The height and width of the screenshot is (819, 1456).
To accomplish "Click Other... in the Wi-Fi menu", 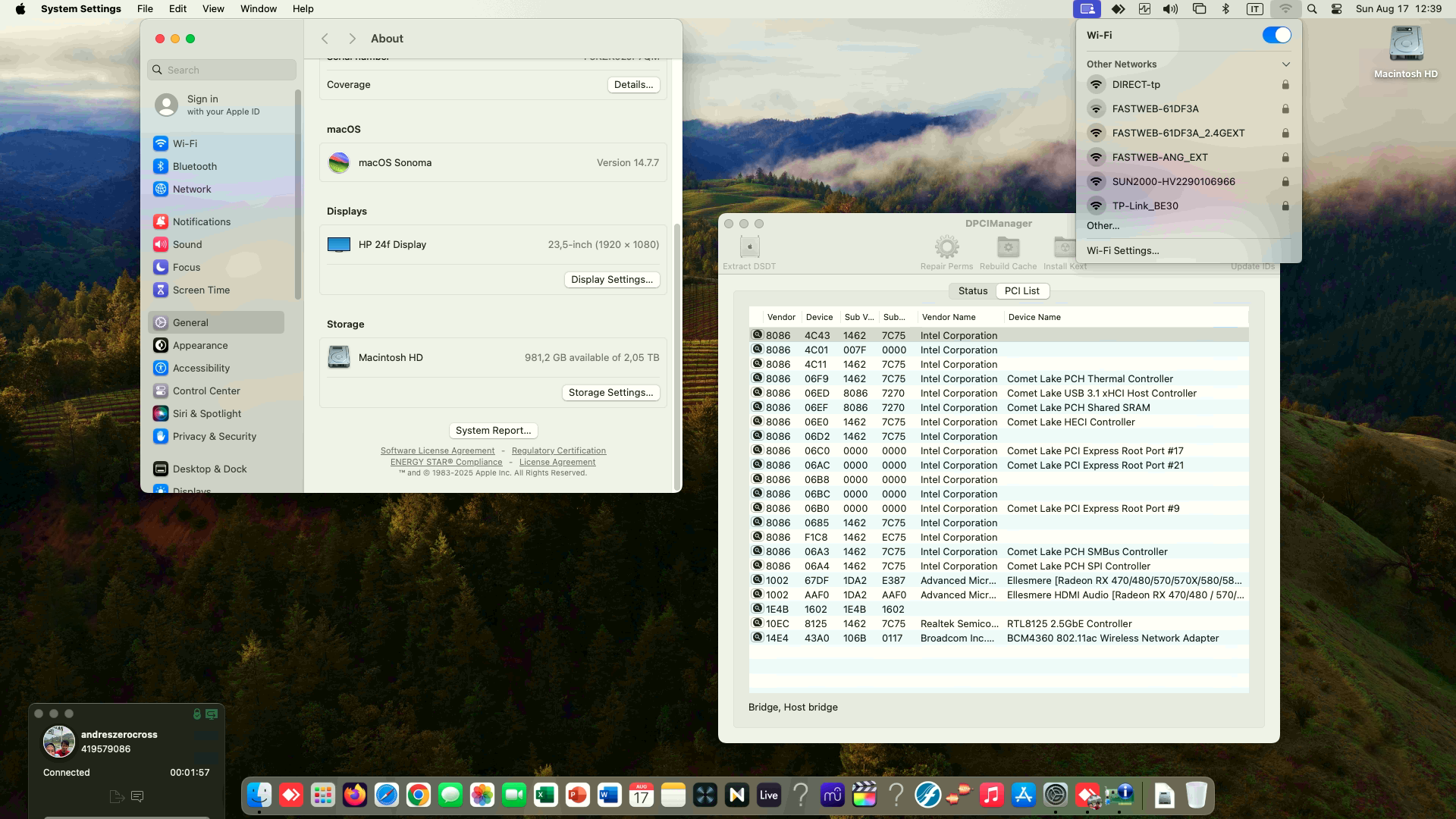I will coord(1103,226).
